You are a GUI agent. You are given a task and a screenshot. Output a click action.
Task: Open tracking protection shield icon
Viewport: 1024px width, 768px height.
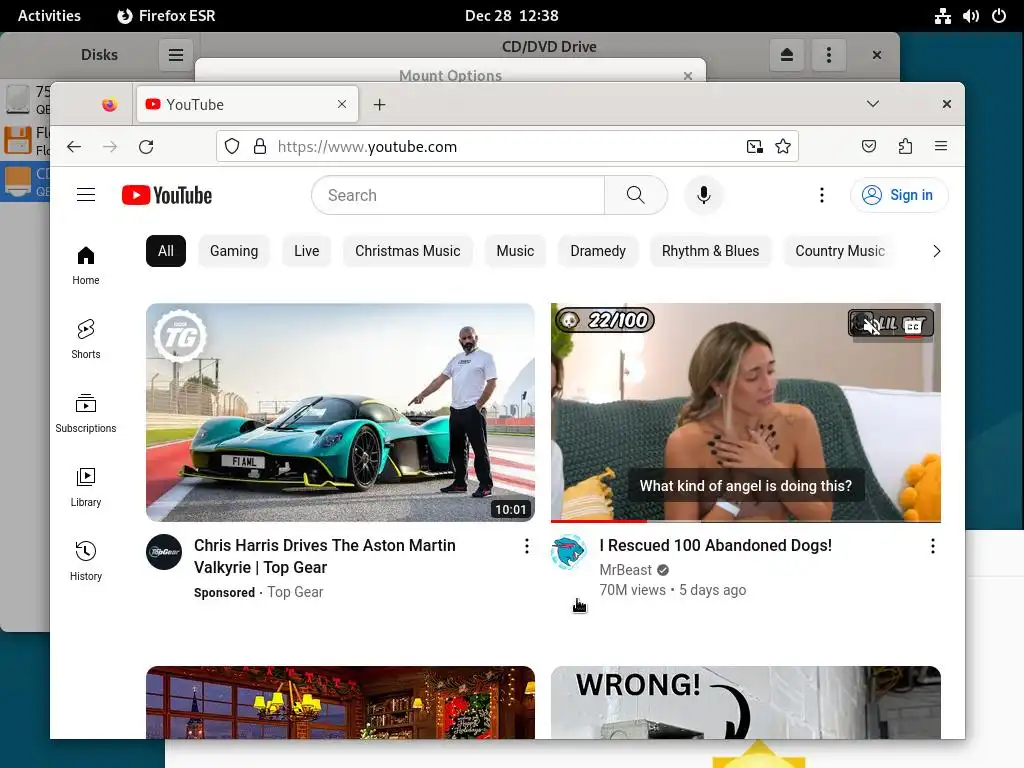pyautogui.click(x=232, y=146)
